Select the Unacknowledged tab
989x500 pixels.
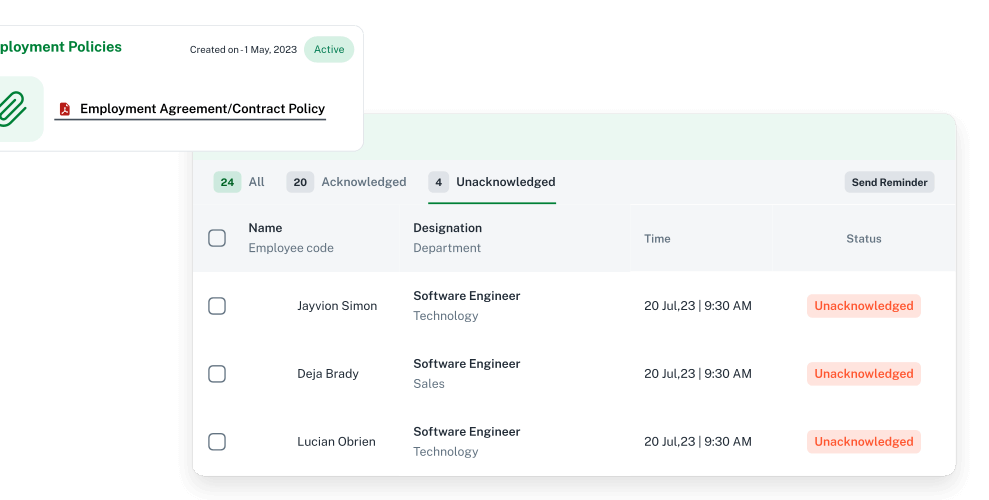505,182
